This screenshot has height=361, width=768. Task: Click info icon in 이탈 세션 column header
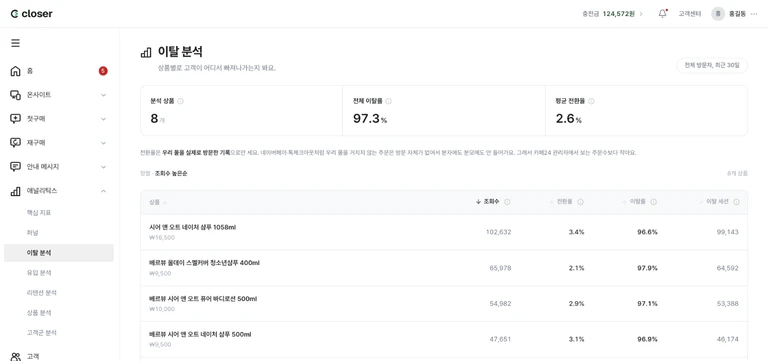point(736,202)
